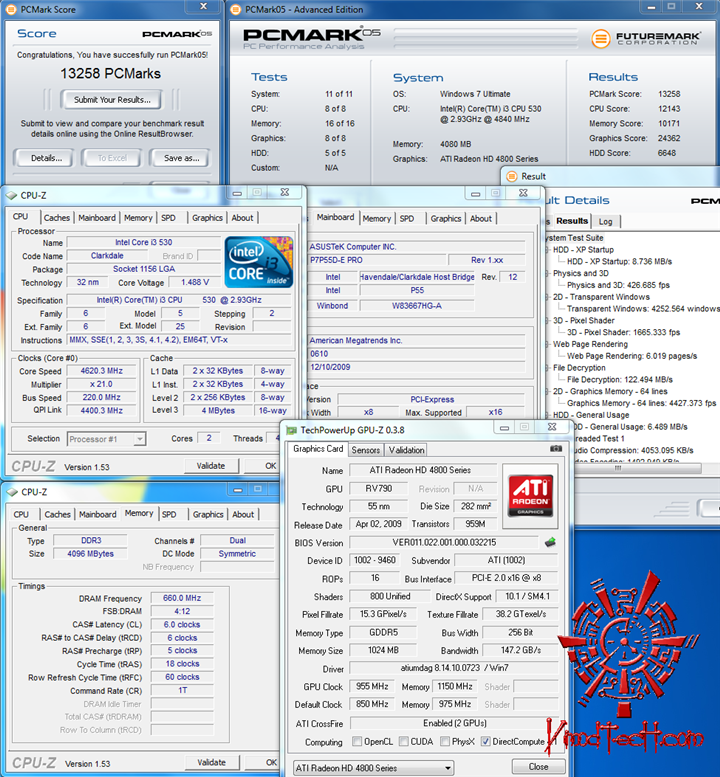Screen dimensions: 720x777
Task: Select the Results tab in Result Details
Action: coord(572,221)
